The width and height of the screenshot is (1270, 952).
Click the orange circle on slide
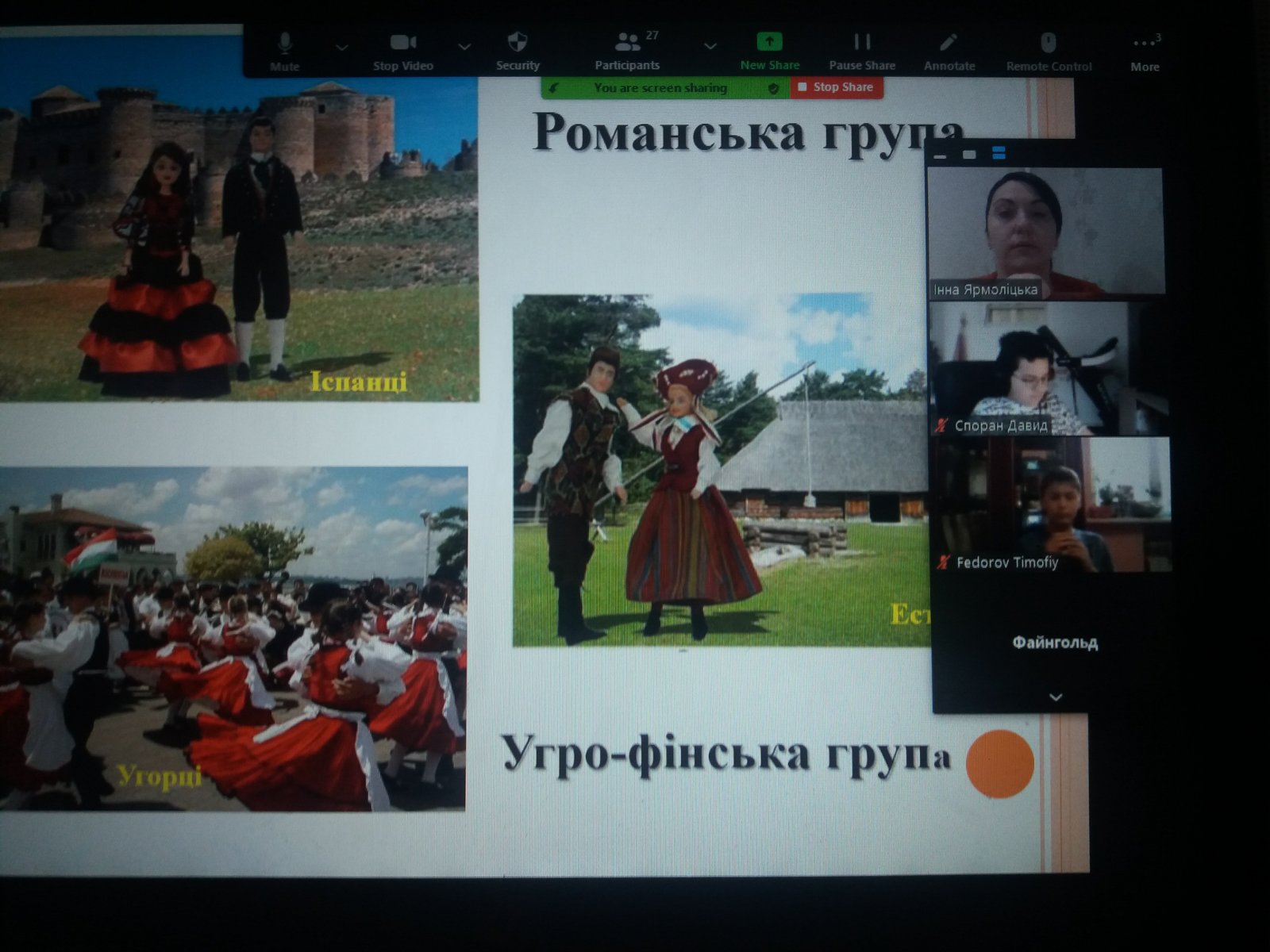click(1000, 763)
